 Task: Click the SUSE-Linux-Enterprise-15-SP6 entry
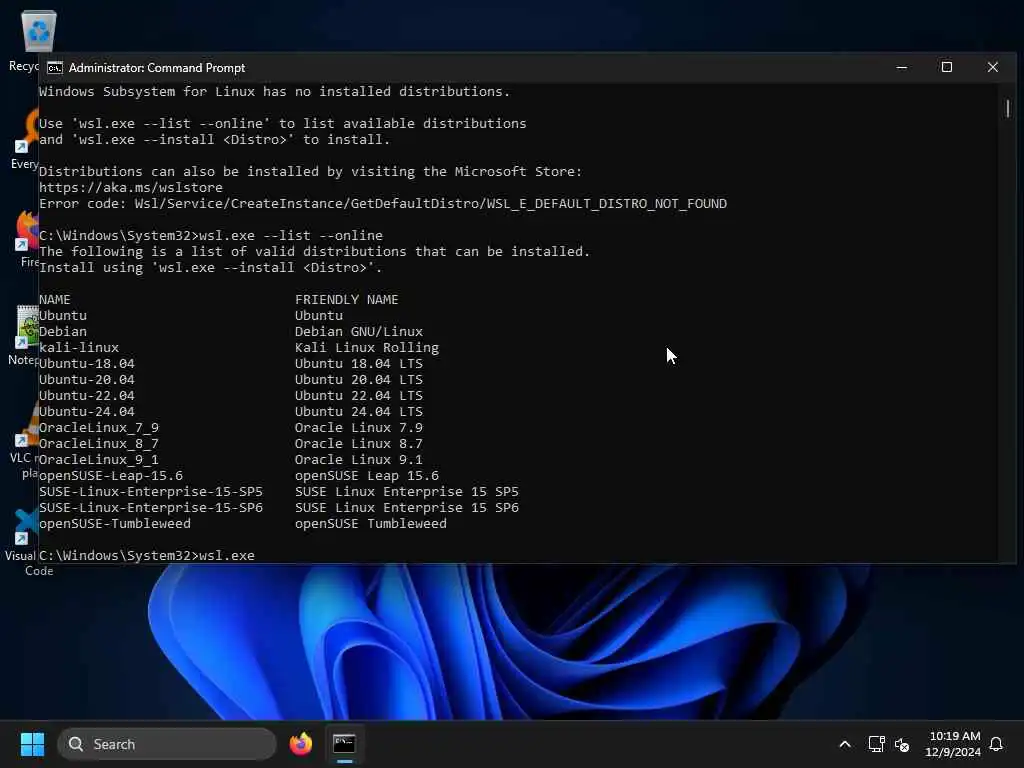[151, 507]
